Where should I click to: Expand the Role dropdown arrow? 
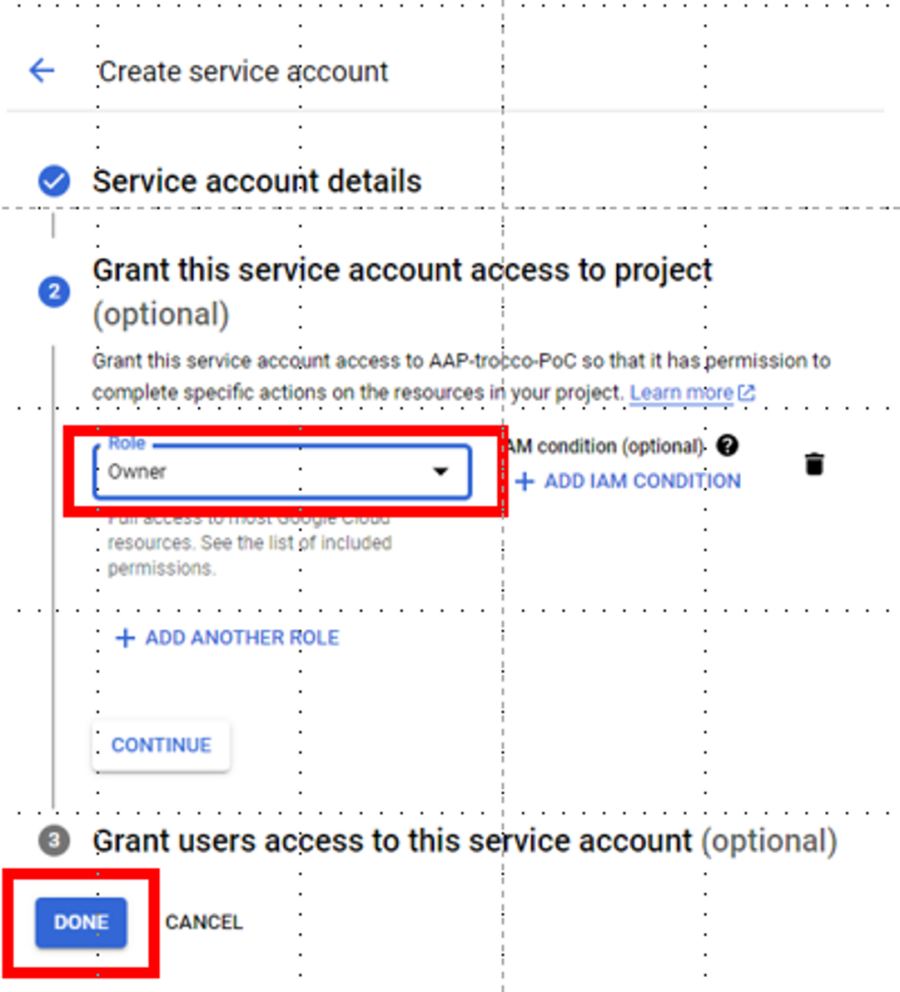441,471
